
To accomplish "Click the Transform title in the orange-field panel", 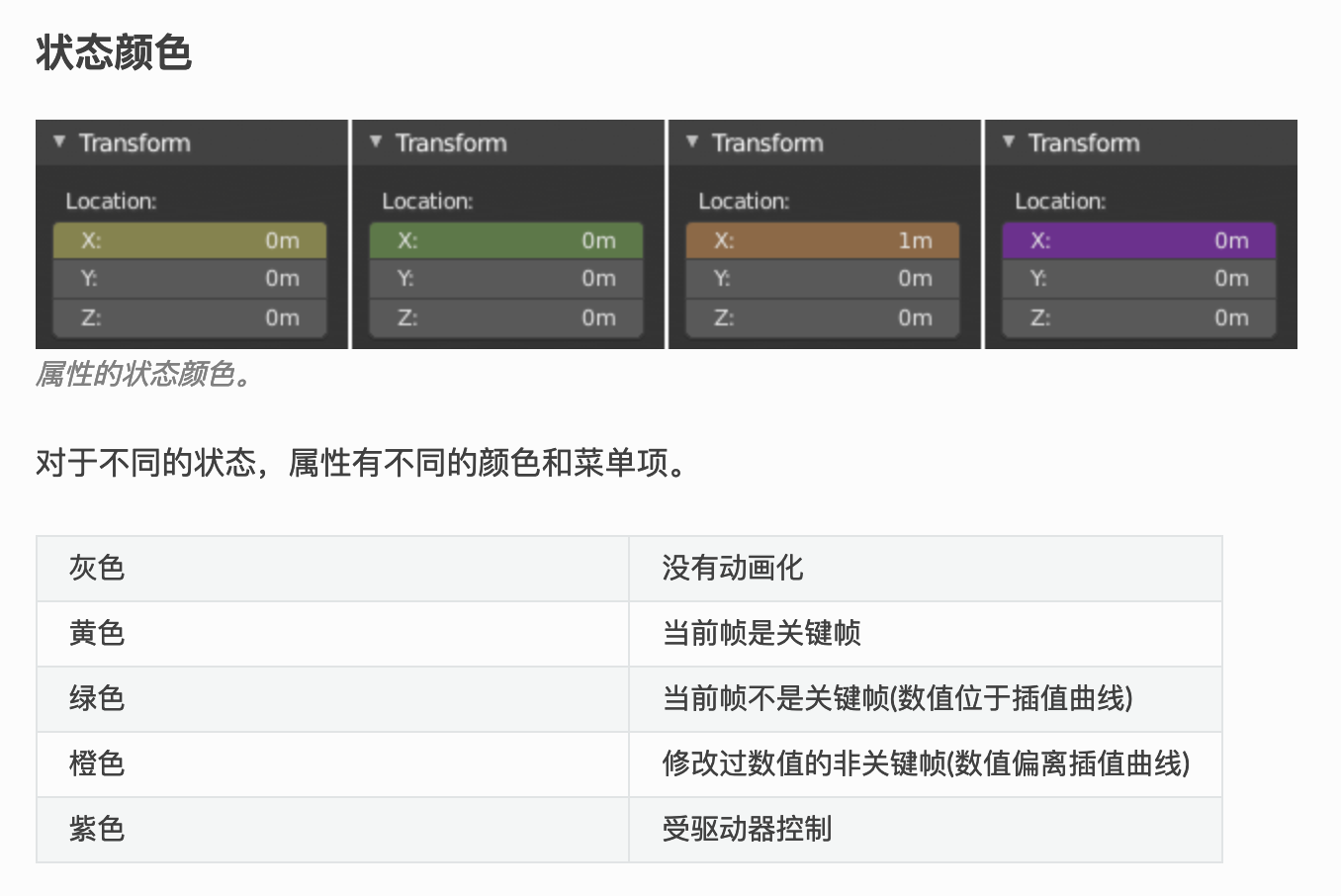I will coord(767,142).
